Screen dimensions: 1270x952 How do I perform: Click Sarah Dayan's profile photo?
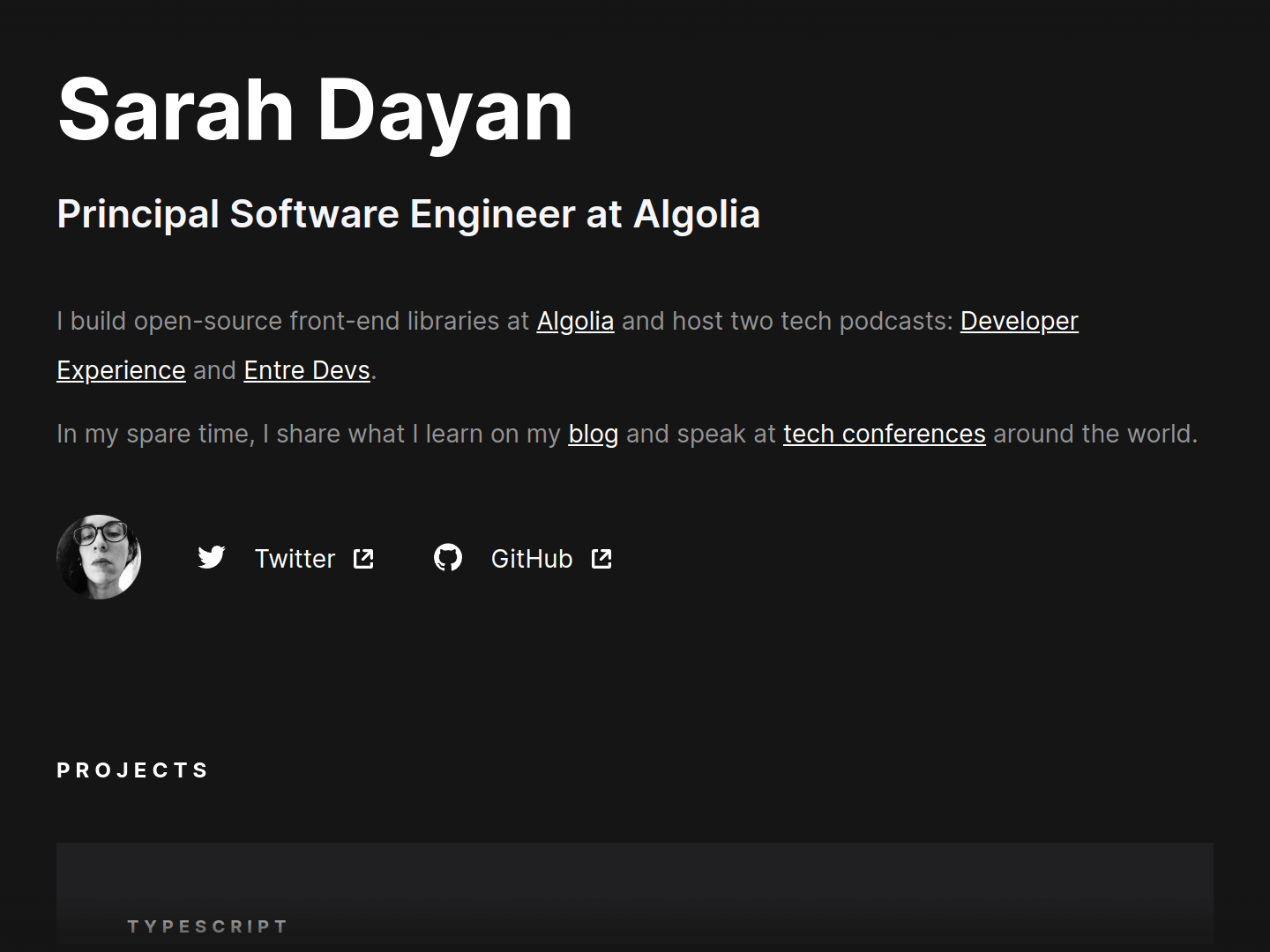(x=99, y=557)
